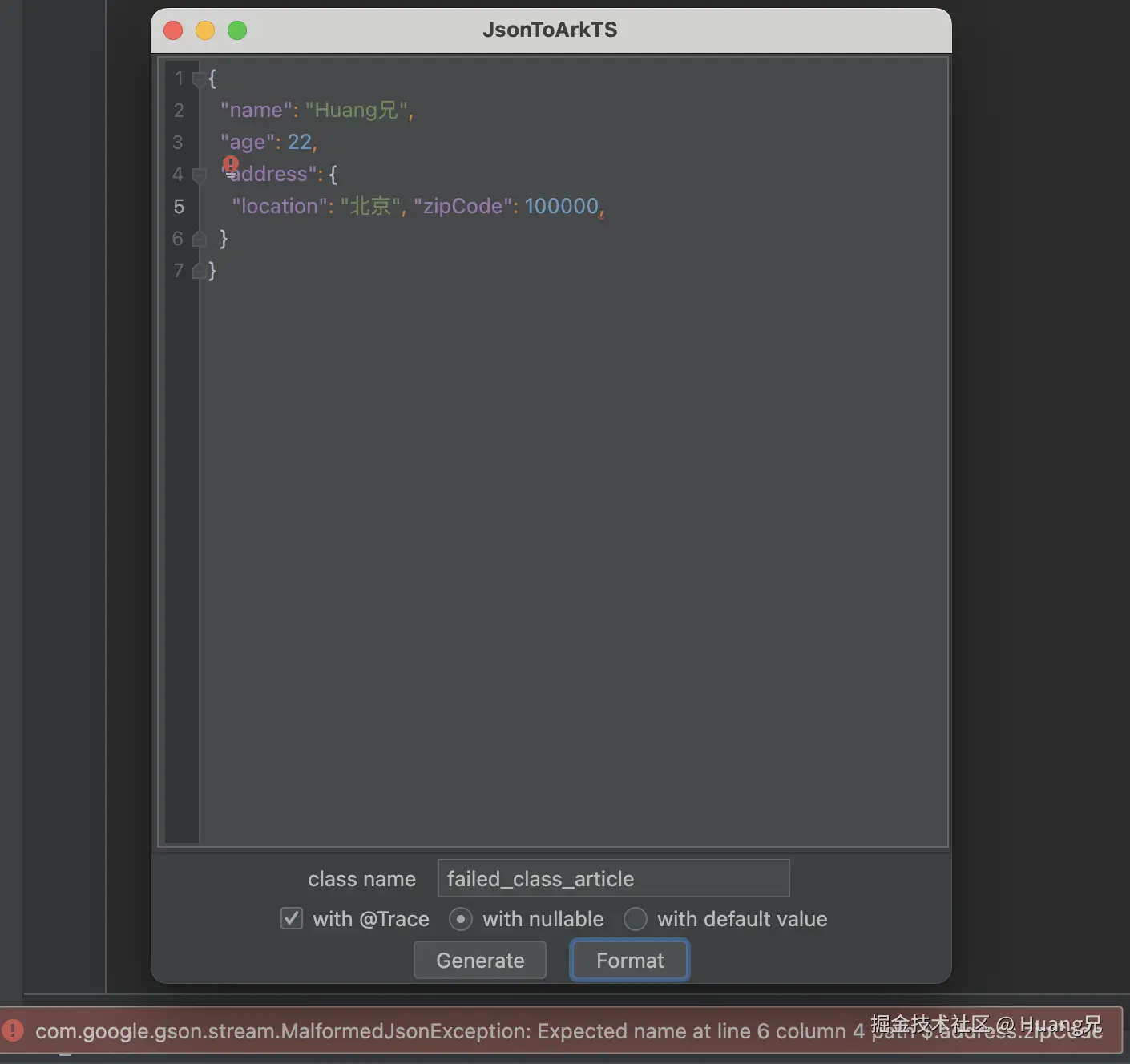Click the fold end marker on line 7
Screen dimensions: 1130x1064
click(199, 271)
